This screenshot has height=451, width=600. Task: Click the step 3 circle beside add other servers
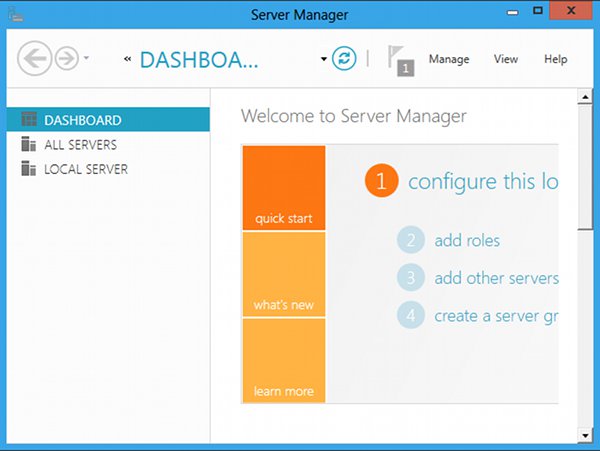[411, 278]
